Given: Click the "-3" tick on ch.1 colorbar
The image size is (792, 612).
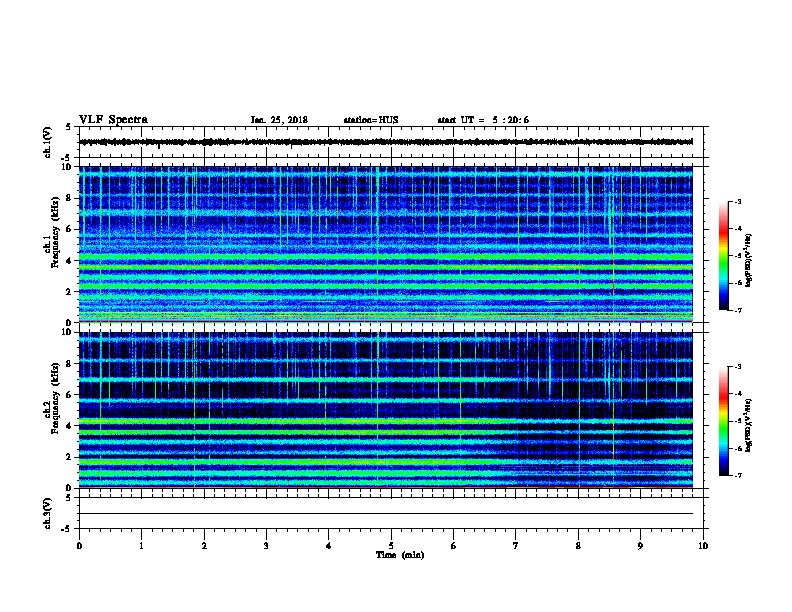Looking at the screenshot, I should pos(737,201).
